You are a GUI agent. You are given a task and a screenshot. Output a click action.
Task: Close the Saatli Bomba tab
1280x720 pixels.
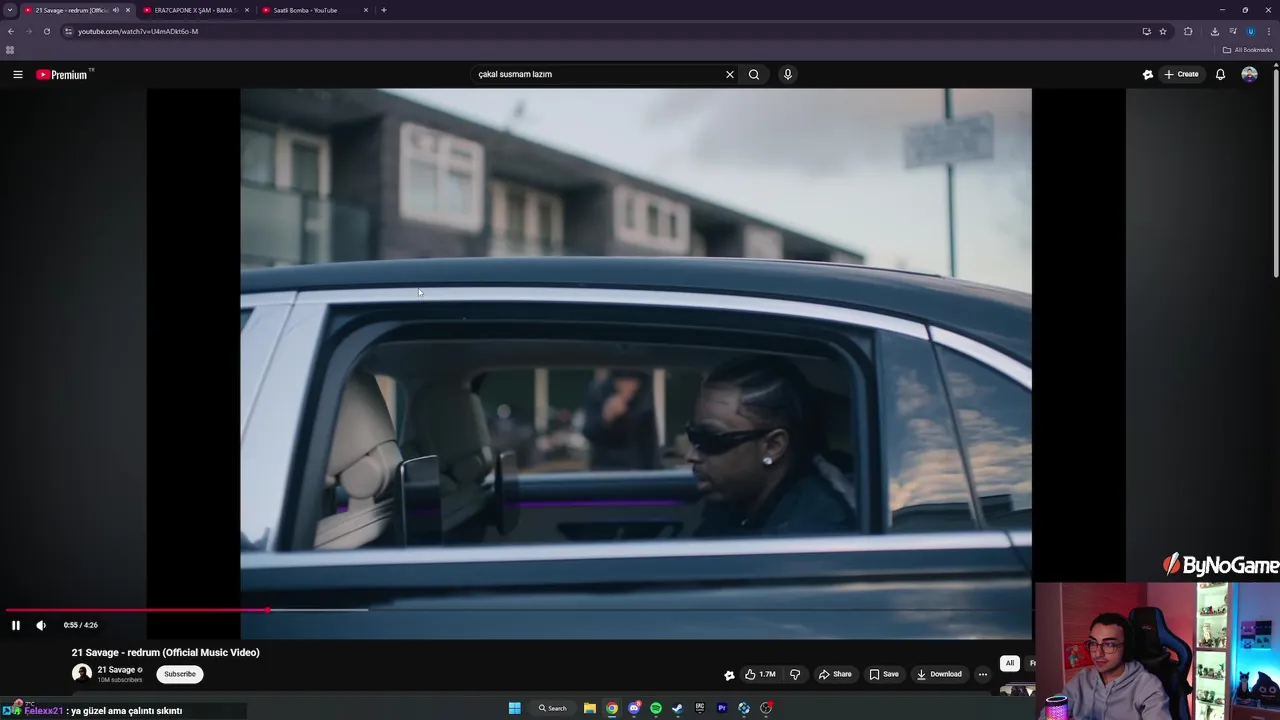click(x=366, y=10)
